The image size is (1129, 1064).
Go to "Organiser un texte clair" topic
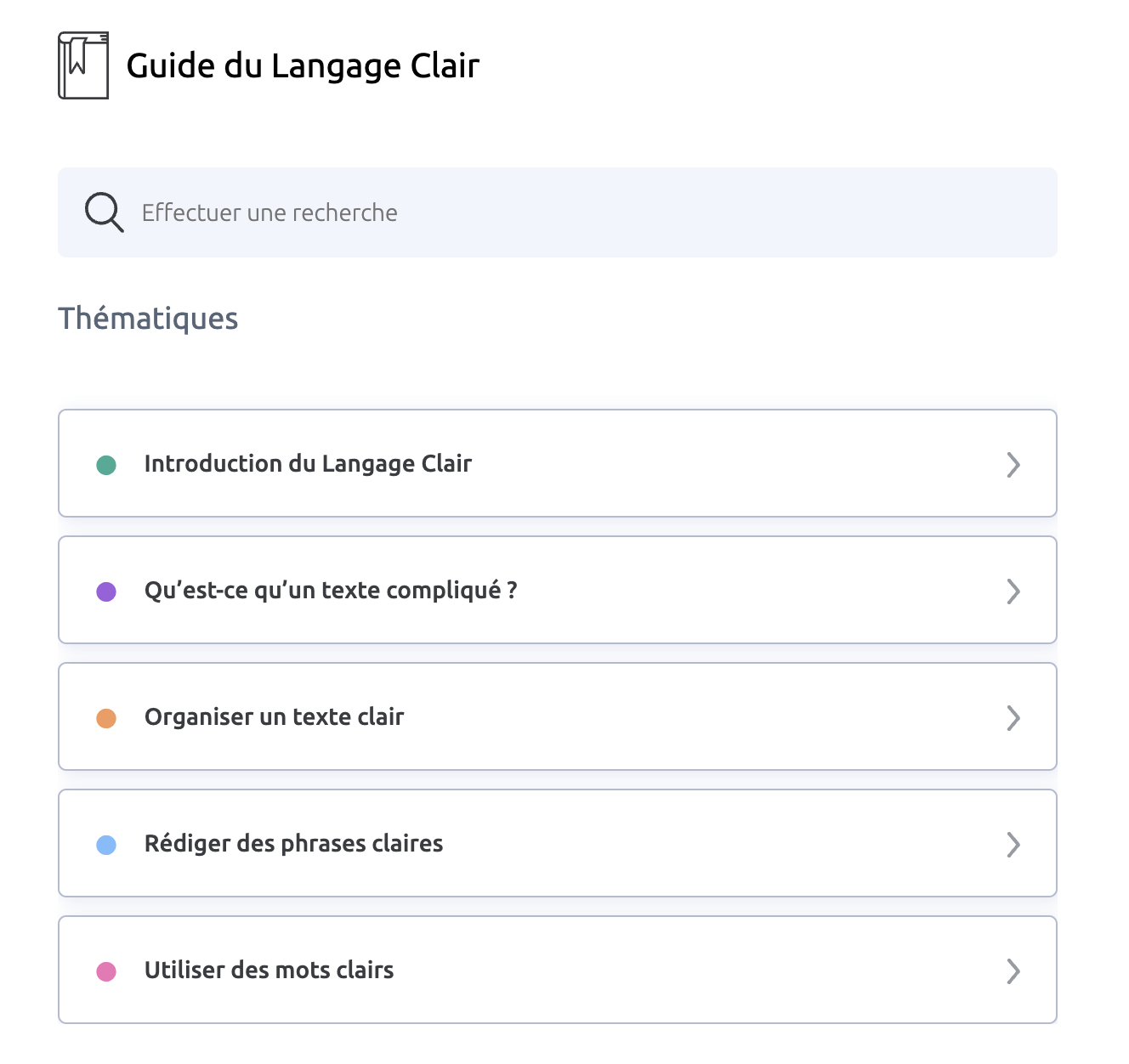[x=274, y=717]
